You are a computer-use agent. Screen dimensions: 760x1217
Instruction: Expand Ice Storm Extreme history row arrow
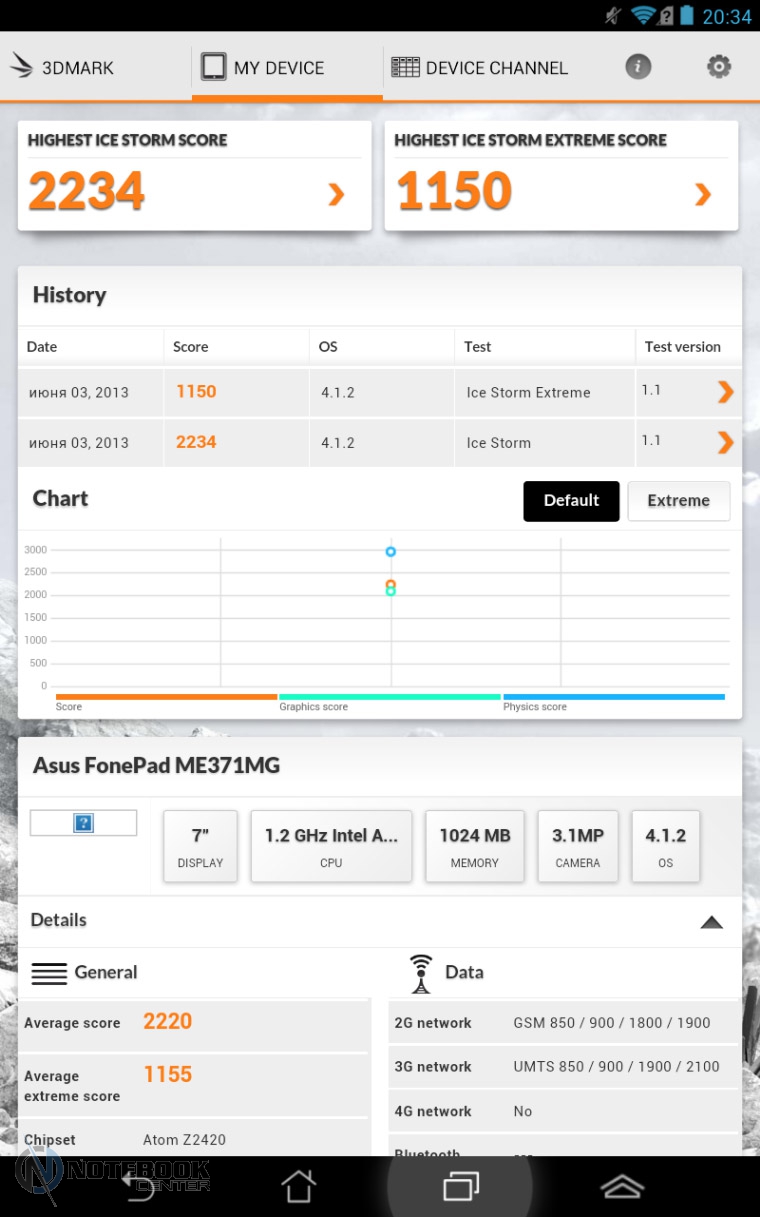[725, 393]
